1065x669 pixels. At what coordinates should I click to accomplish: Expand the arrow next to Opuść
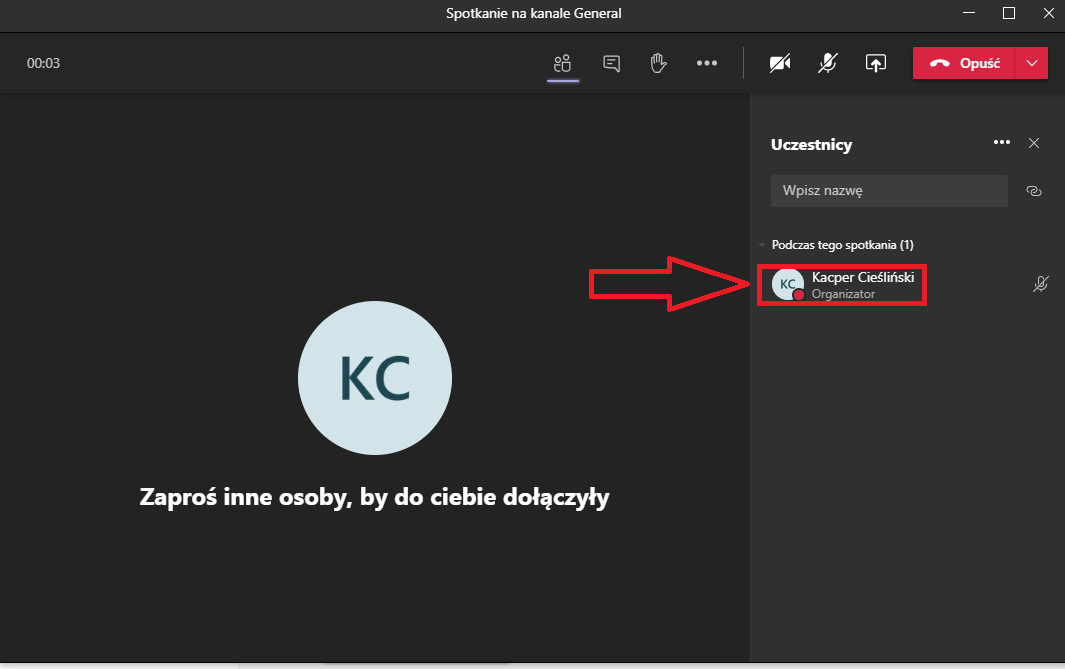[1032, 63]
